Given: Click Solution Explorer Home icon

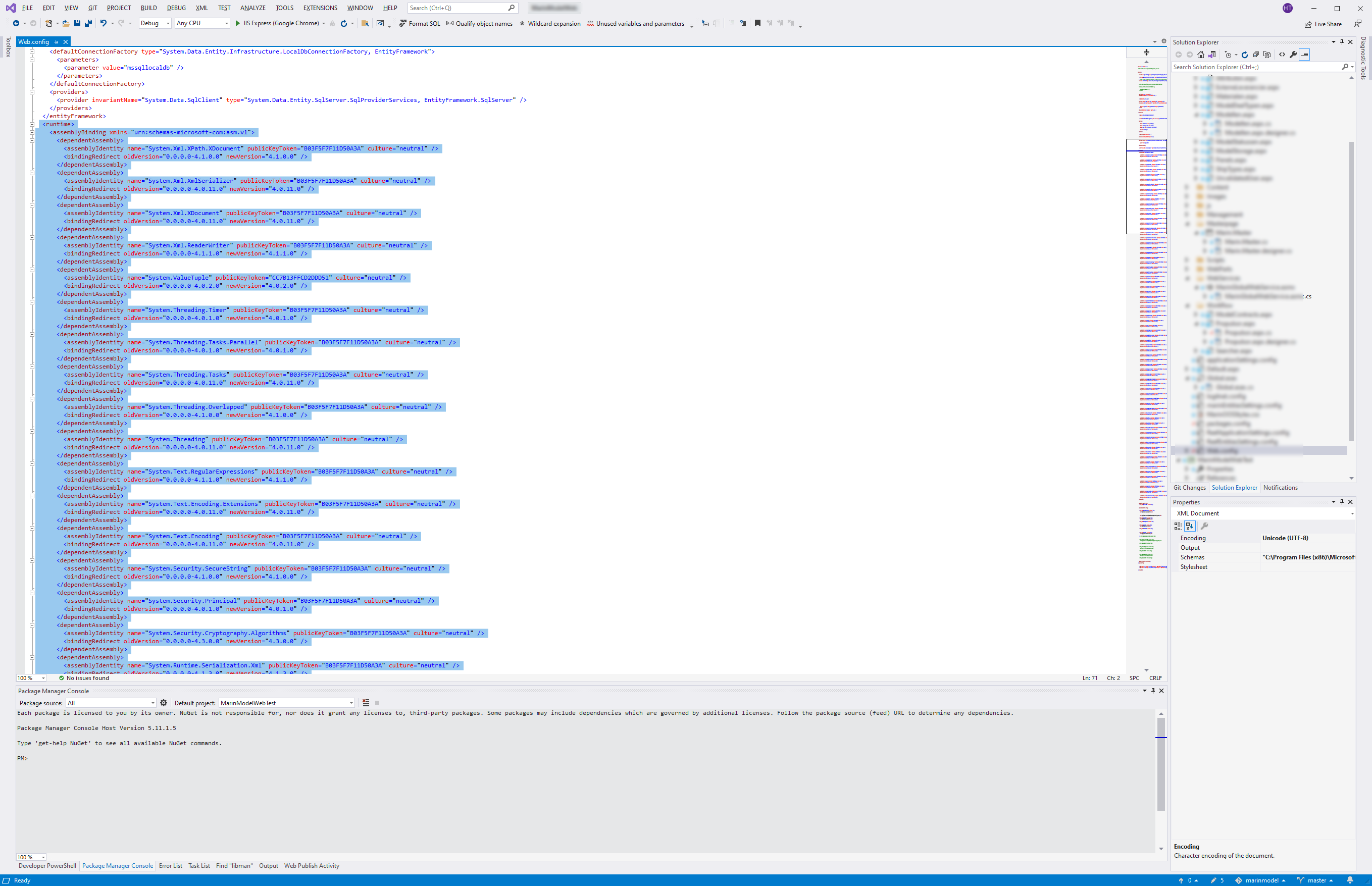Looking at the screenshot, I should point(1200,55).
